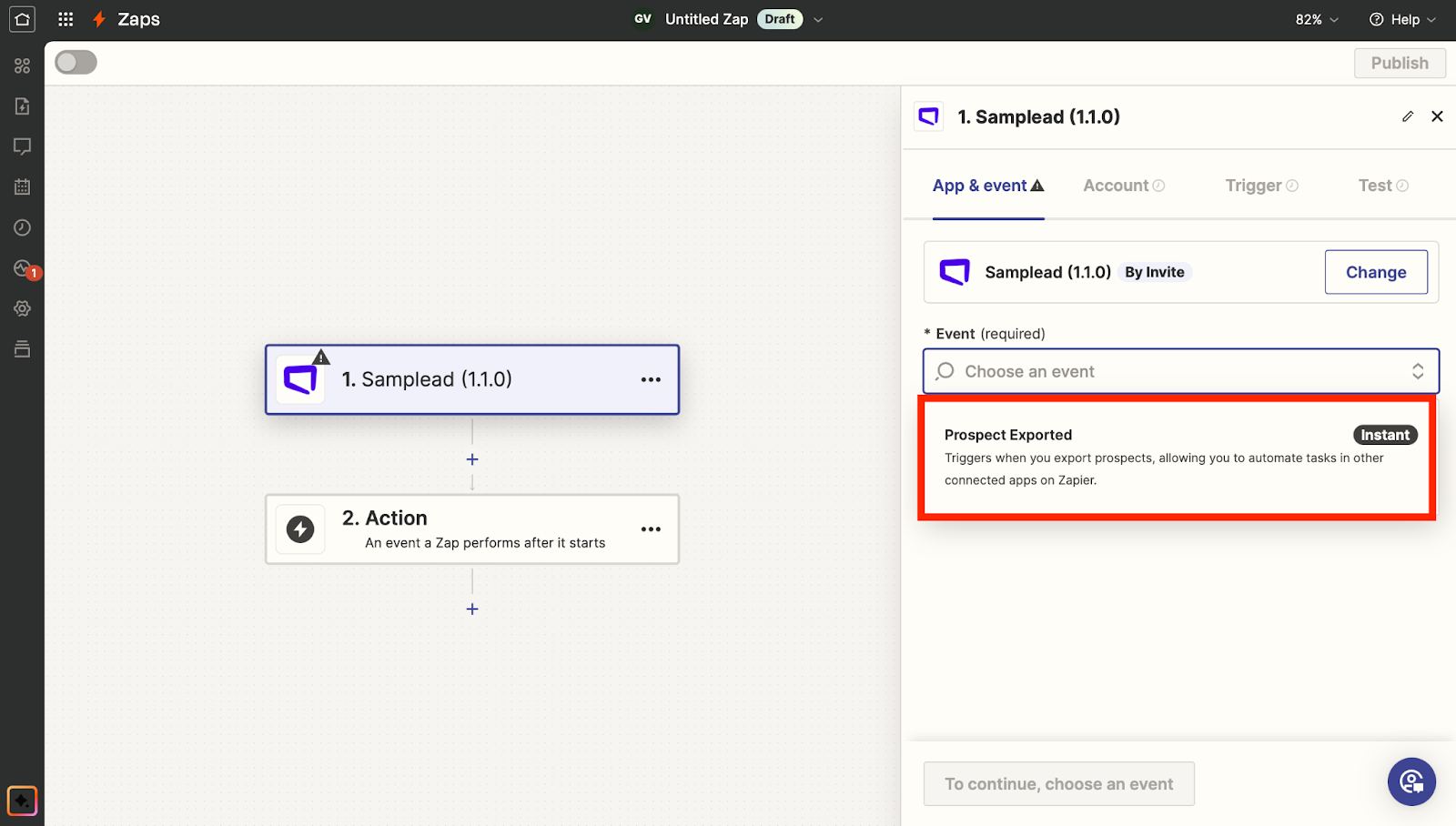The image size is (1456, 826).
Task: Select the 2. Action step node
Action: pyautogui.click(x=472, y=529)
